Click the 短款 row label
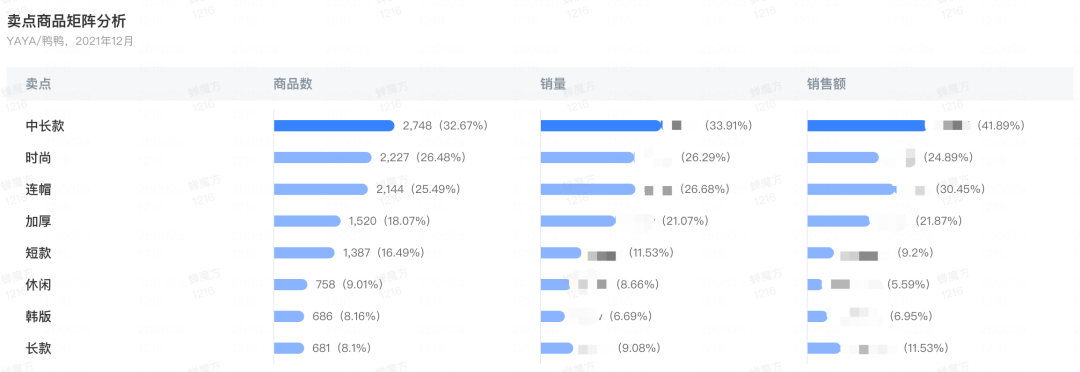 (39, 253)
